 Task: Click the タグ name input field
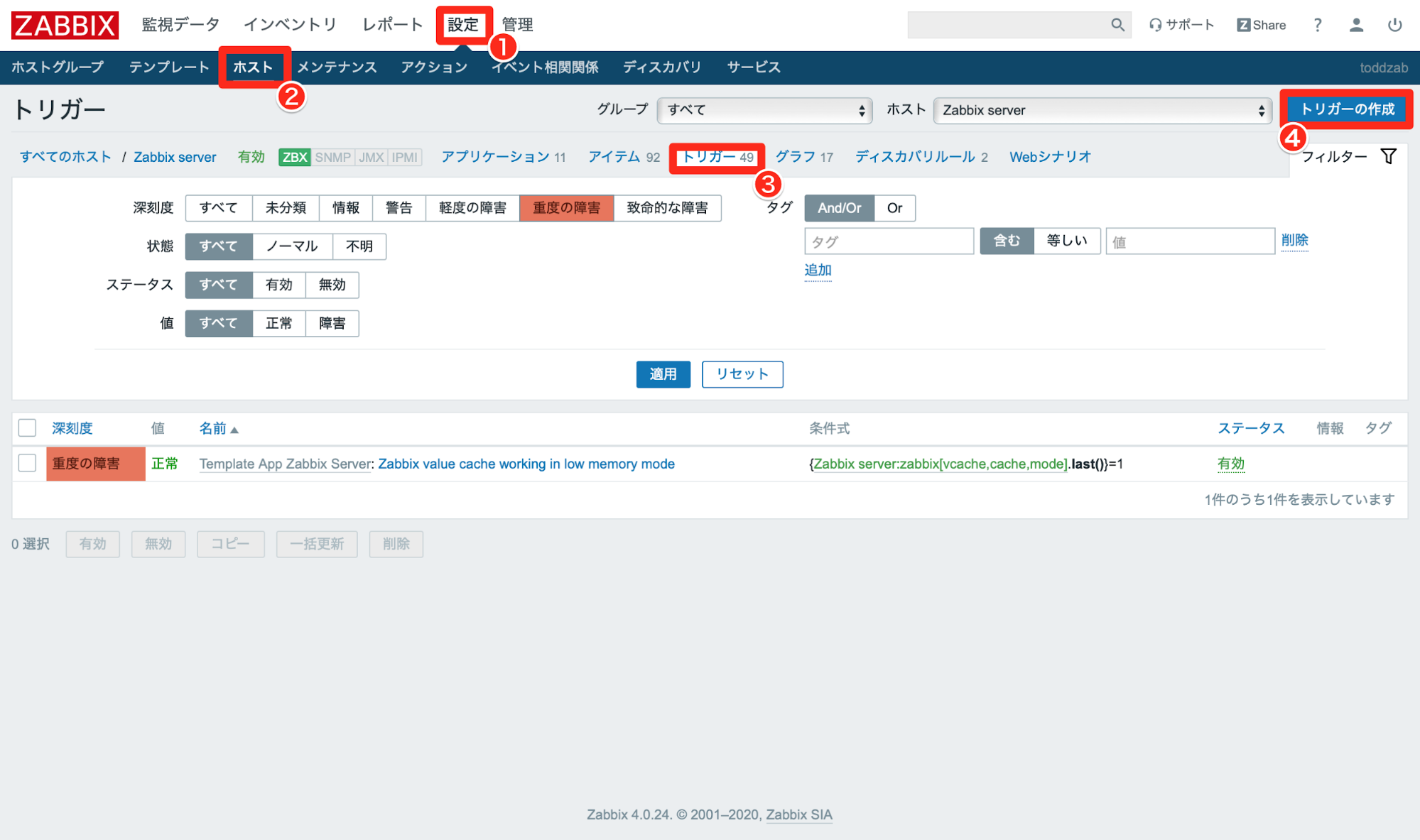pos(889,241)
